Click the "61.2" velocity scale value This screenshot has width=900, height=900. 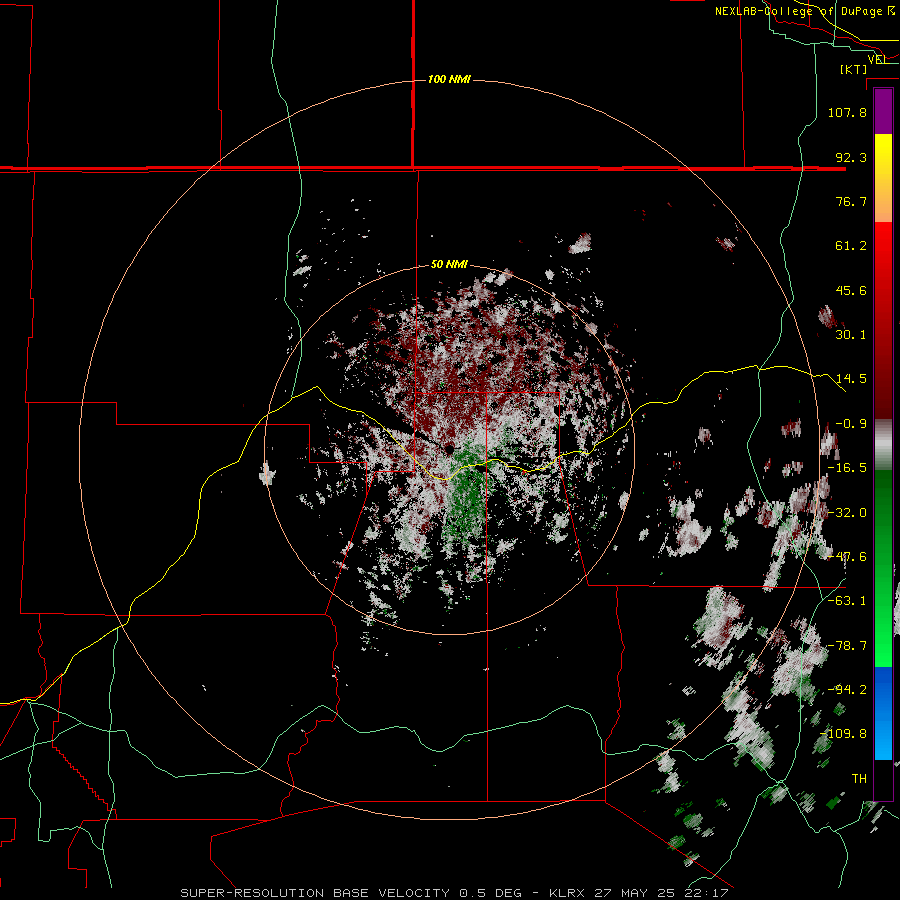click(851, 246)
